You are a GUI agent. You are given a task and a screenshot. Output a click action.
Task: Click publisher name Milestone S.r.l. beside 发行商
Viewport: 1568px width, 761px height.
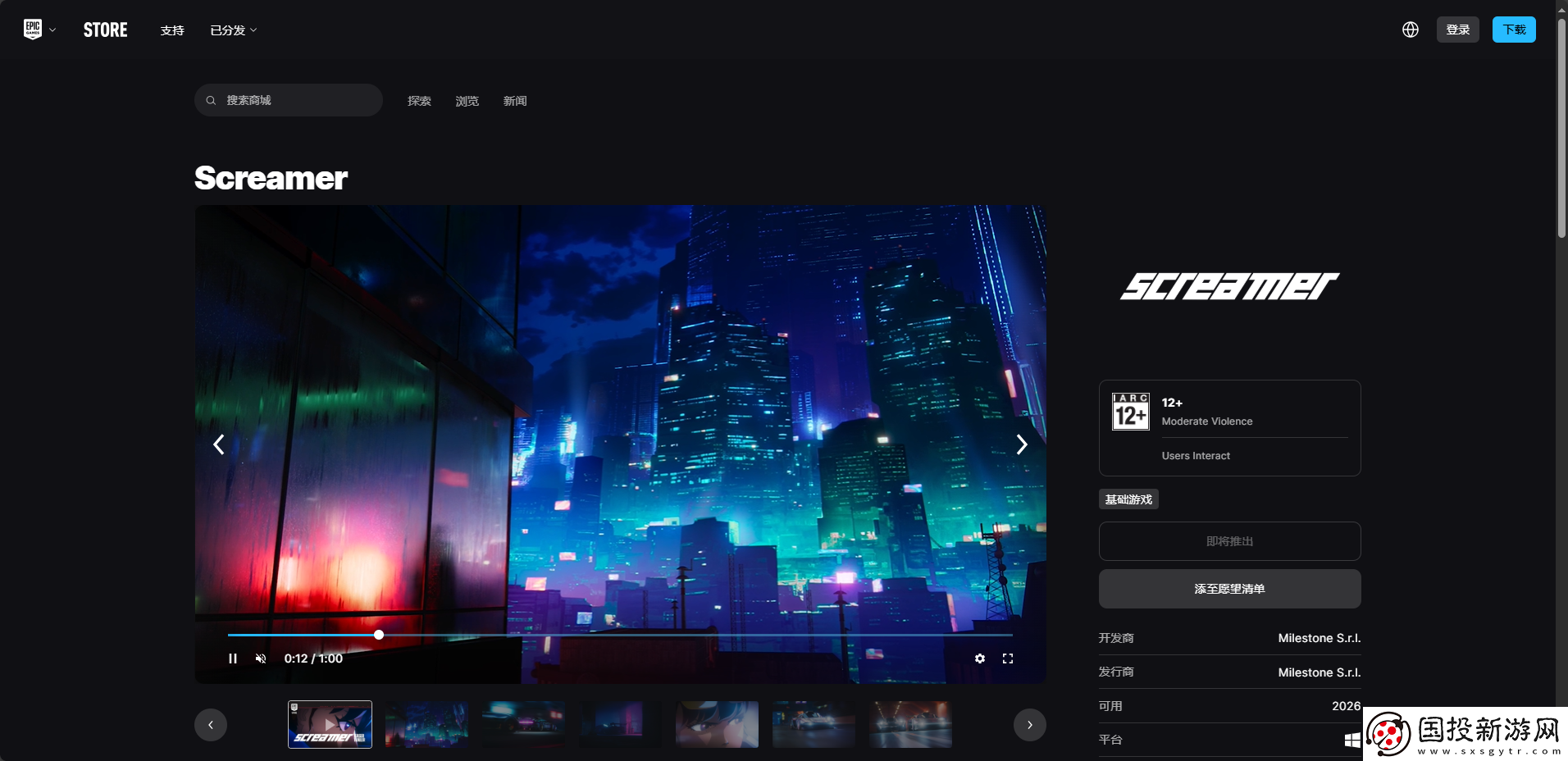[x=1320, y=672]
